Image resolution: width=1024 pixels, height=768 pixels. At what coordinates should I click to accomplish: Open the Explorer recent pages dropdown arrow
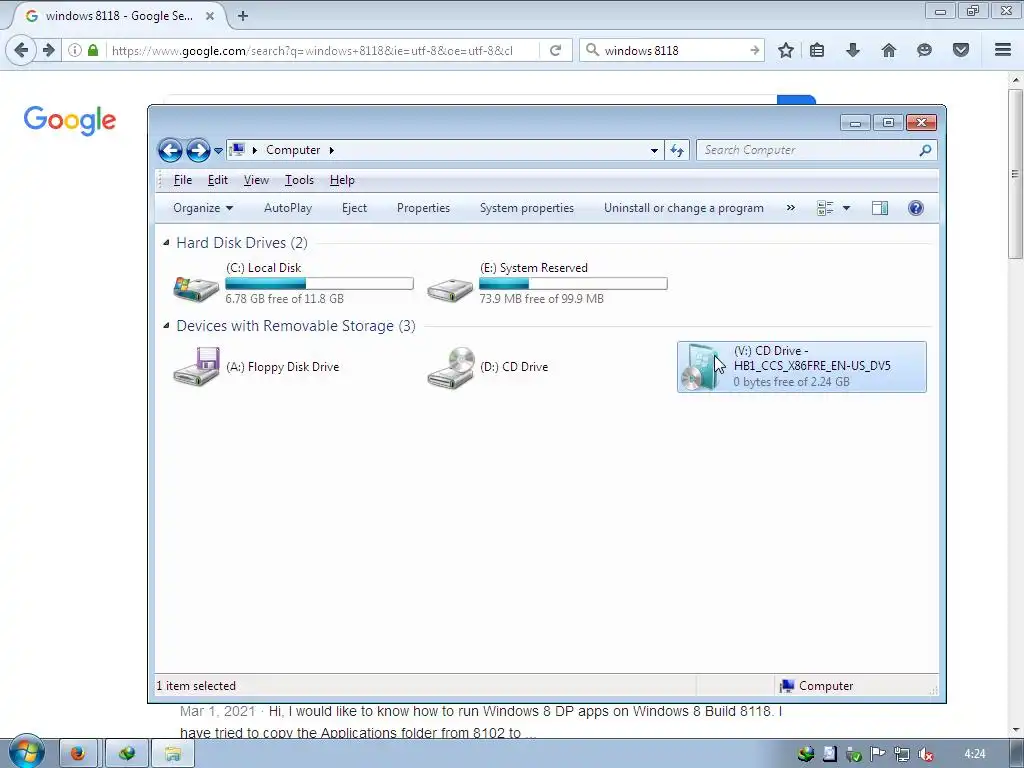[218, 151]
